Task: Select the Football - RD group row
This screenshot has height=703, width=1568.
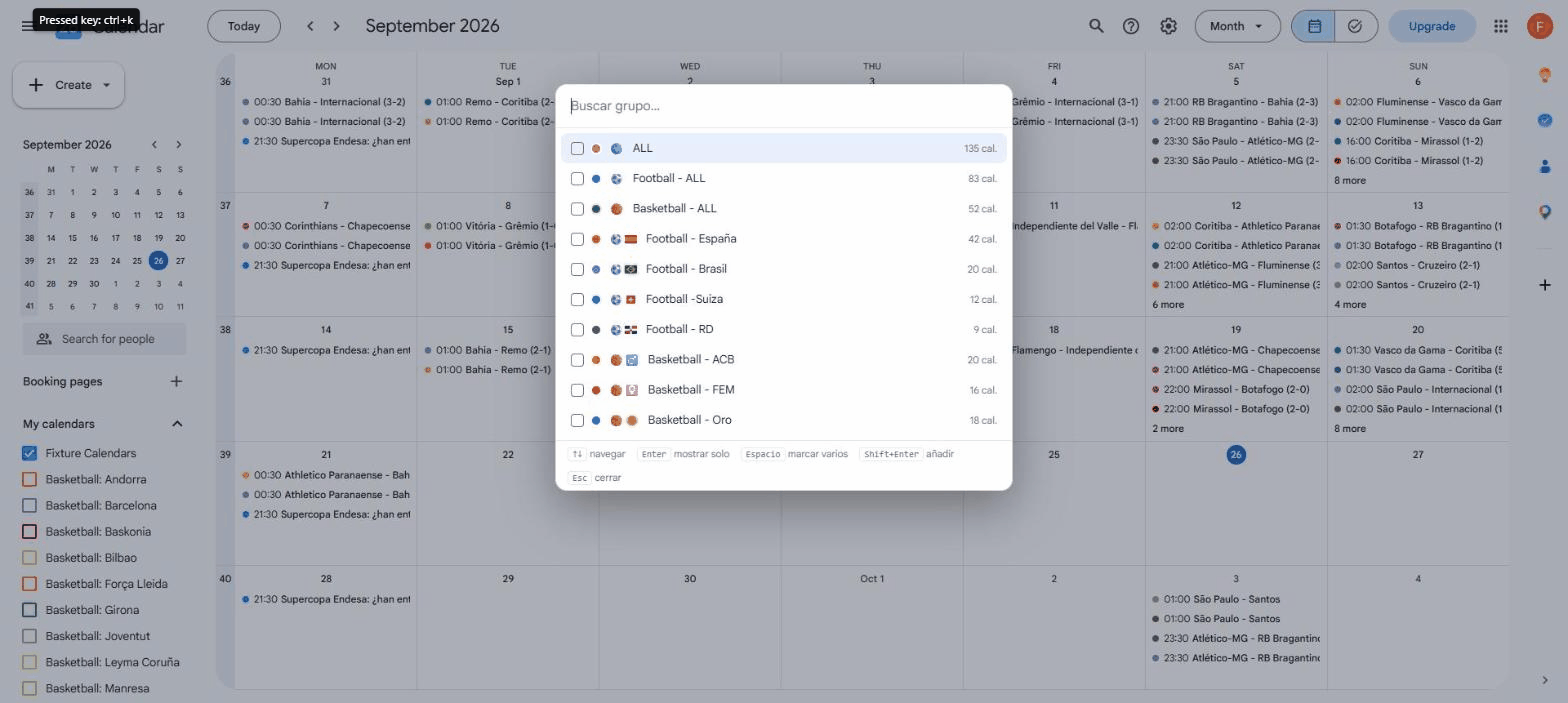Action: 783,330
